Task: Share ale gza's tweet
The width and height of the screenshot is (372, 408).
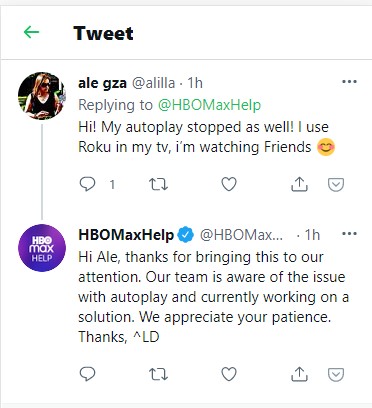Action: (299, 184)
